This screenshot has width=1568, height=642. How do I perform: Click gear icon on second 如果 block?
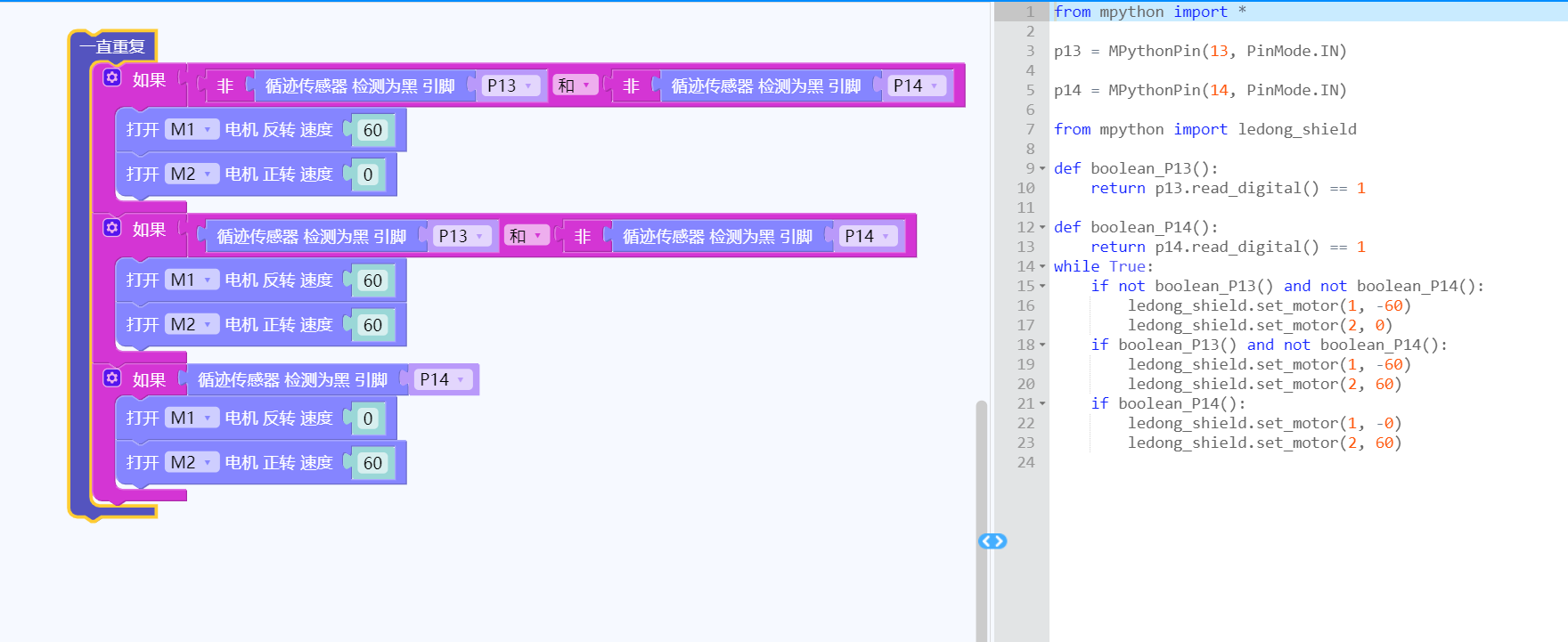(x=112, y=228)
